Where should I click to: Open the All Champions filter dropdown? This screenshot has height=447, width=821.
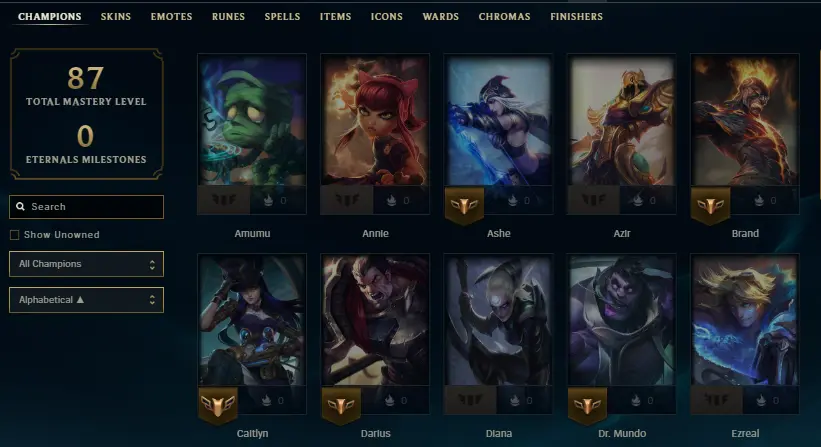click(x=86, y=264)
